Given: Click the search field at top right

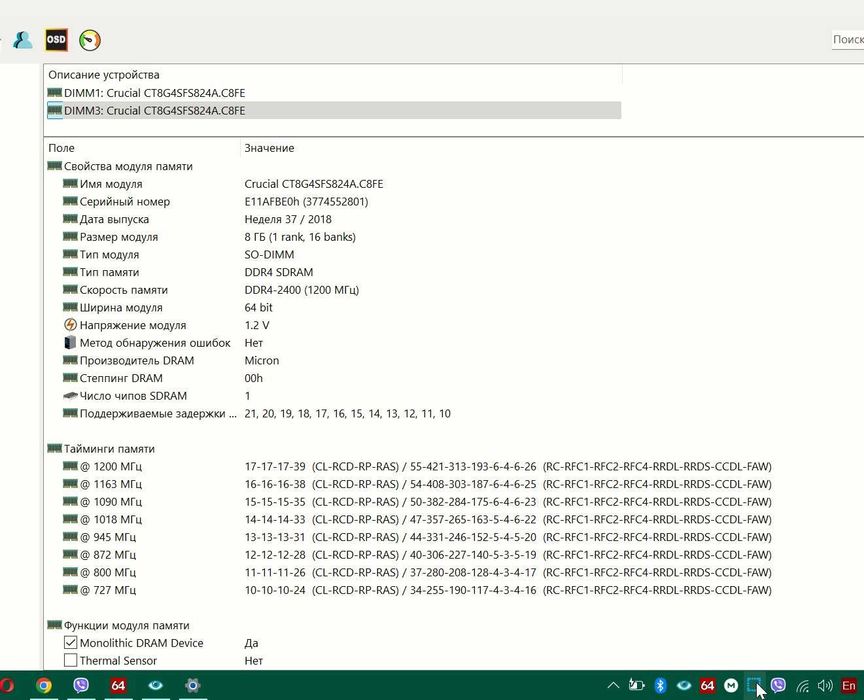Looking at the screenshot, I should [x=848, y=39].
